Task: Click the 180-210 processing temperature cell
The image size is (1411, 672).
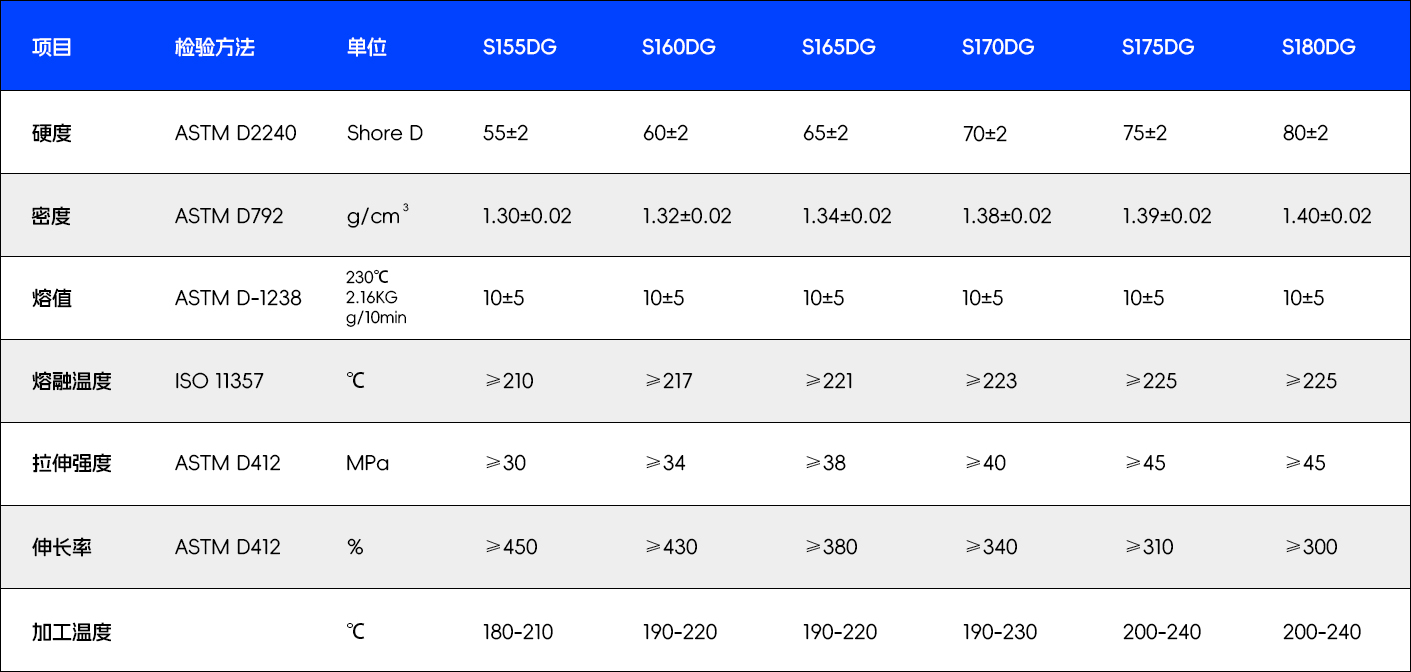Action: 518,632
